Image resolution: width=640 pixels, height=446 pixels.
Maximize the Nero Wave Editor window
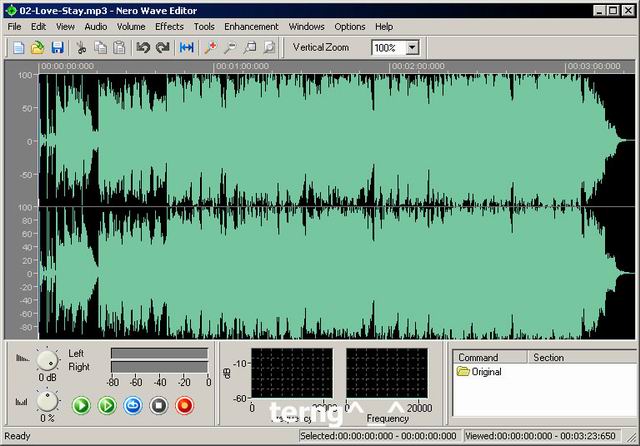[x=613, y=11]
